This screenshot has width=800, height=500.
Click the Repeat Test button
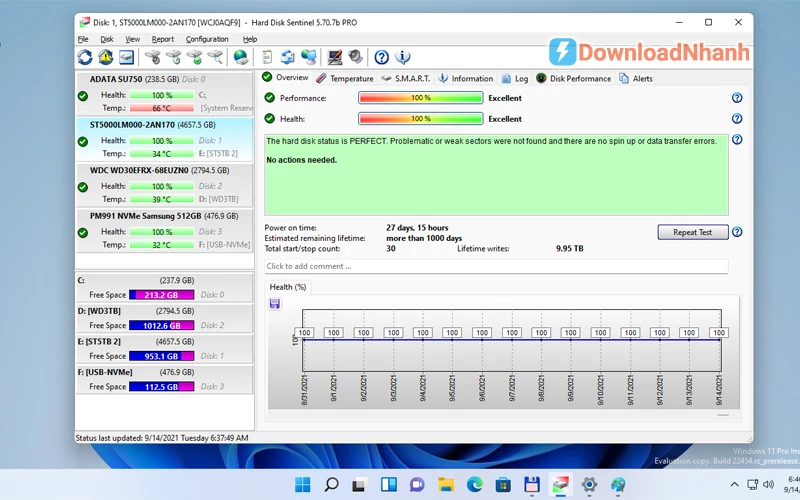pyautogui.click(x=692, y=232)
